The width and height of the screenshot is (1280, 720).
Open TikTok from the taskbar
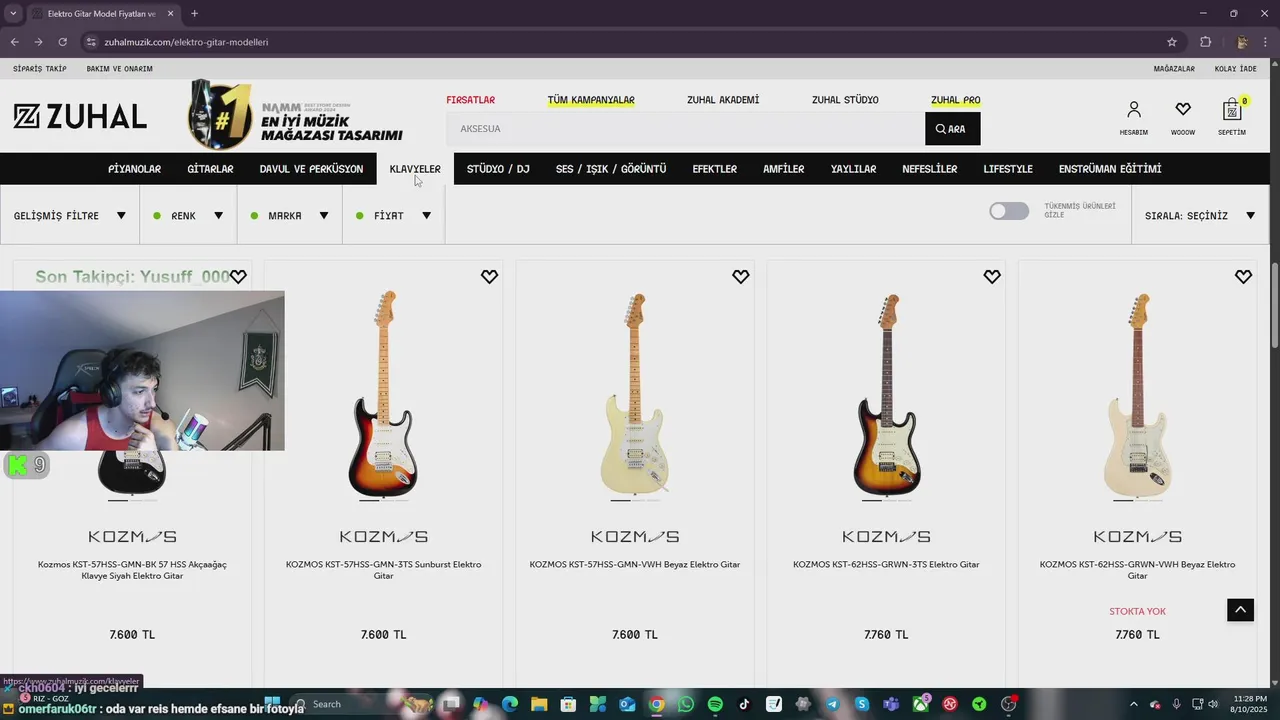(x=744, y=704)
